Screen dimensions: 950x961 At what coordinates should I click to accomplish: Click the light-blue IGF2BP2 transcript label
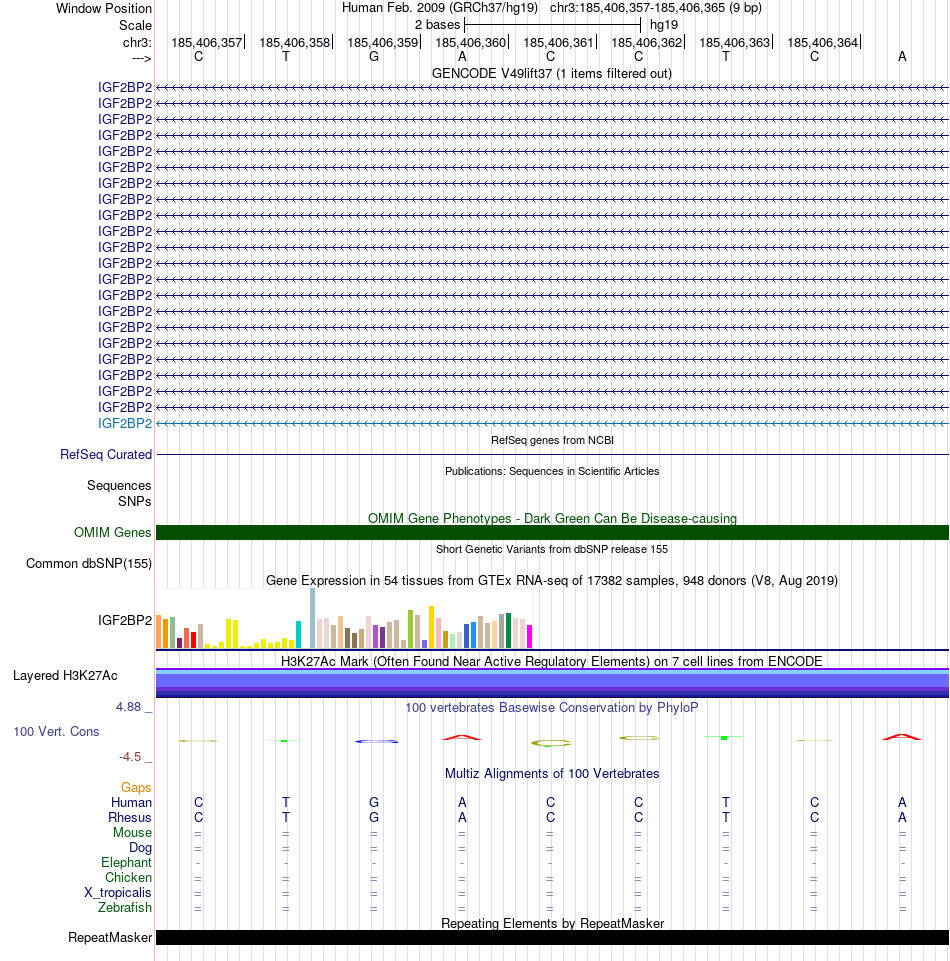pos(124,424)
